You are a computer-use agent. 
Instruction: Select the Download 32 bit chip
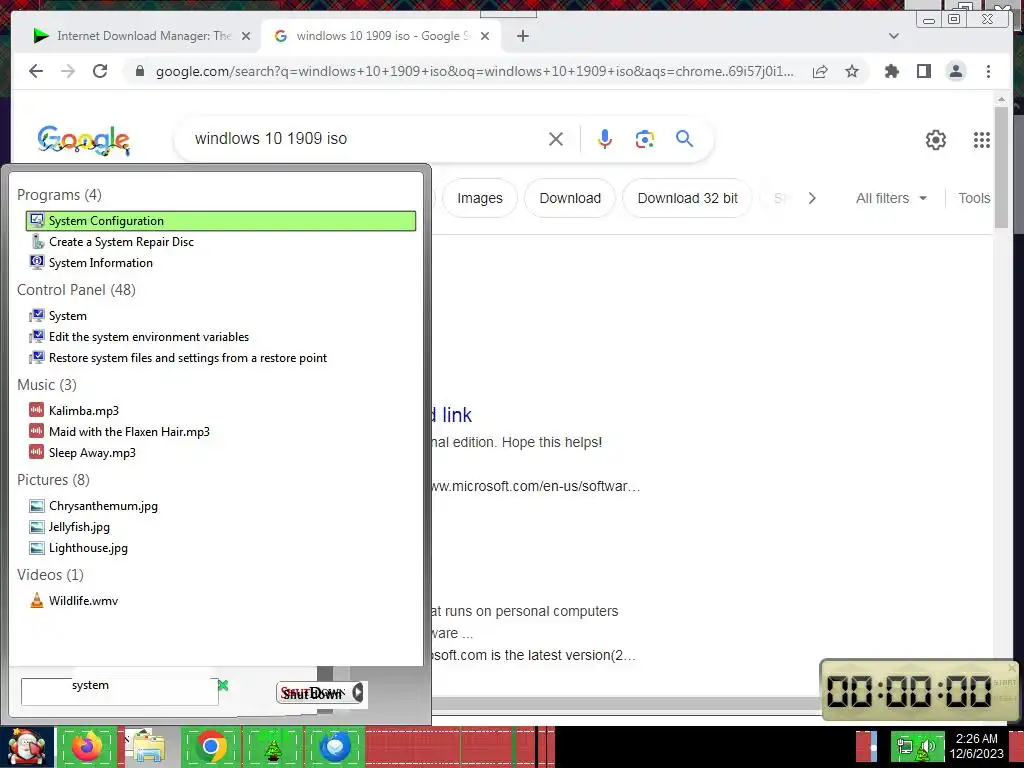pyautogui.click(x=688, y=198)
